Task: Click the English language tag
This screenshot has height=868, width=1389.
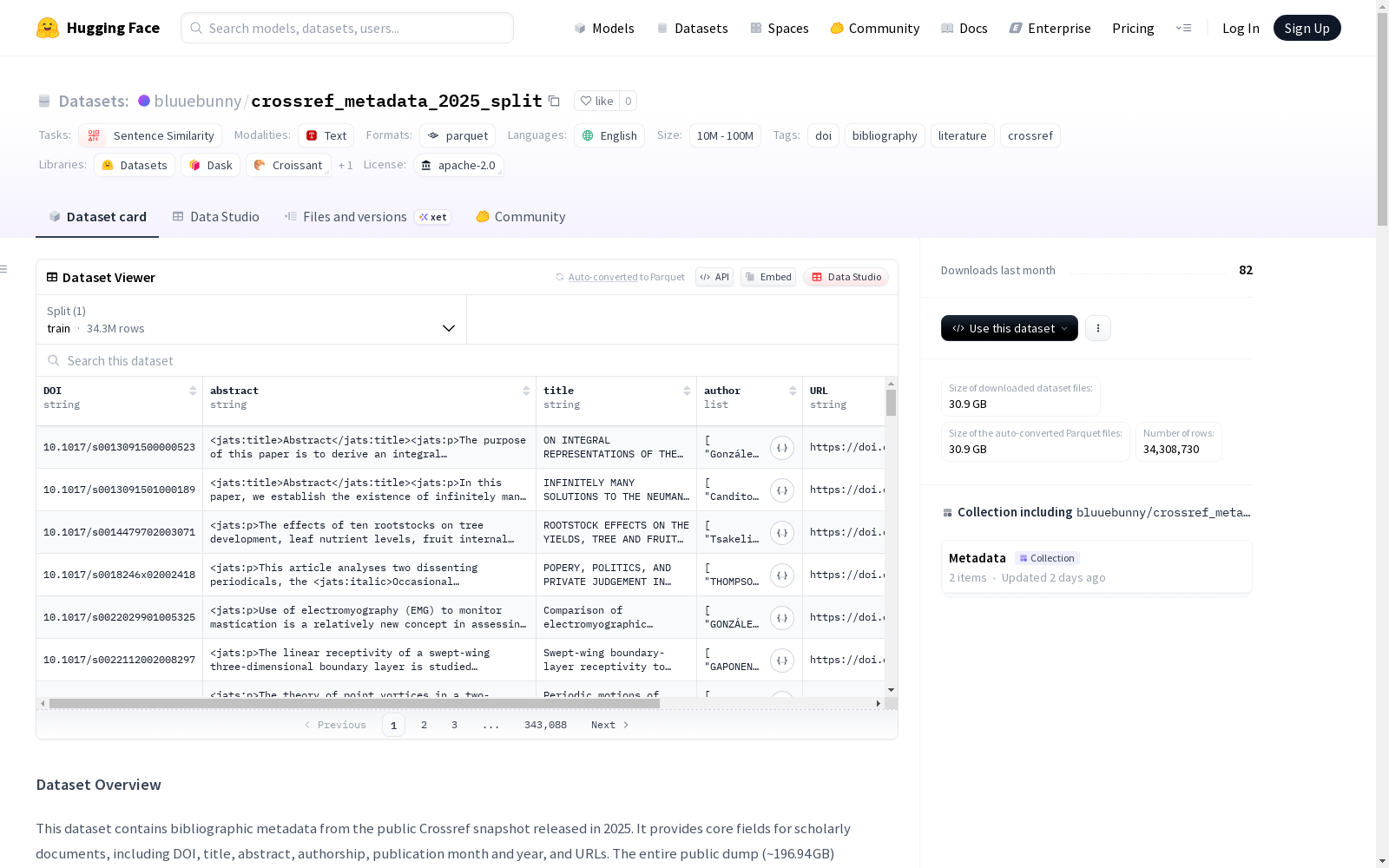Action: (609, 135)
